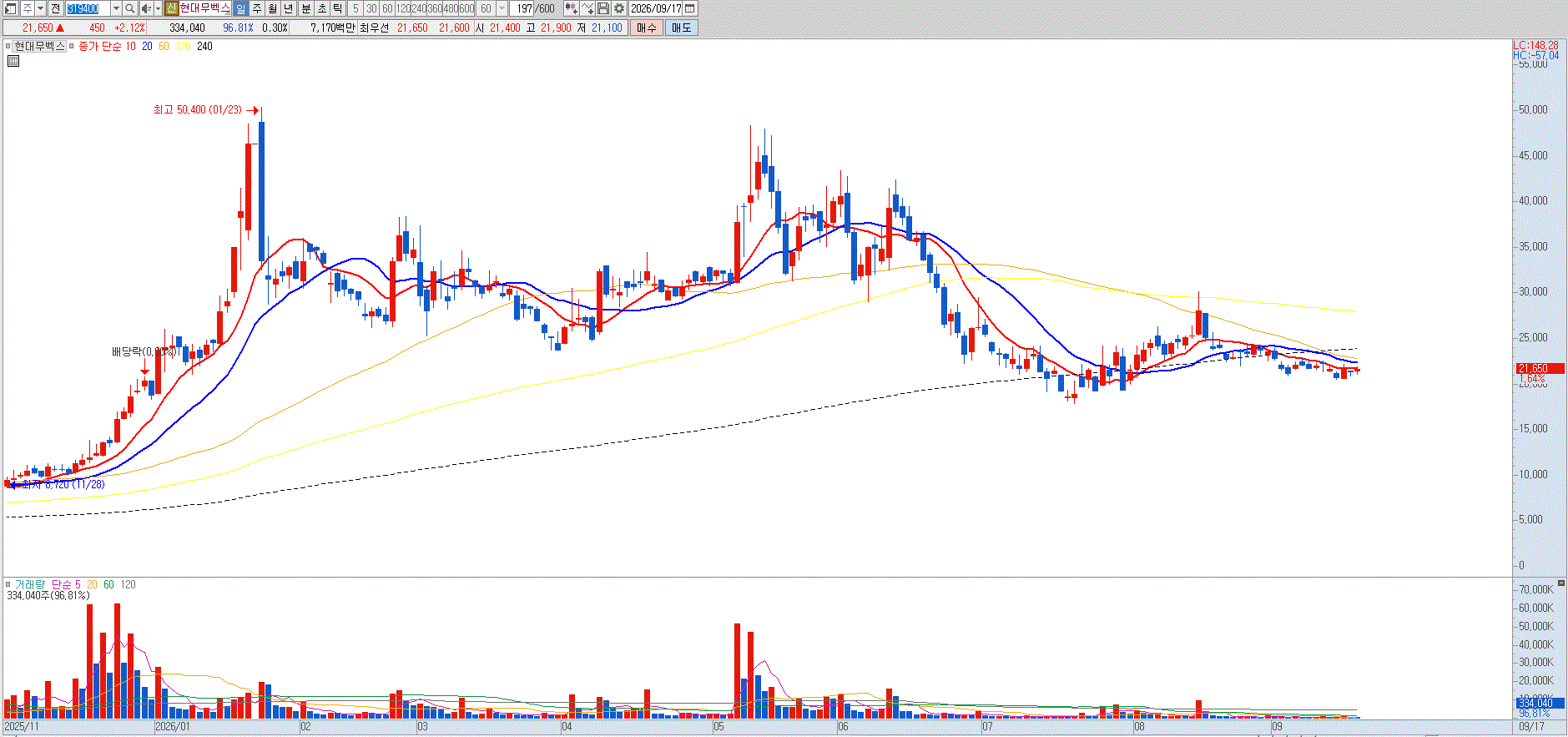Switch to the 년 (yearly) chart period
Viewport: 1568px width, 737px height.
(x=289, y=8)
